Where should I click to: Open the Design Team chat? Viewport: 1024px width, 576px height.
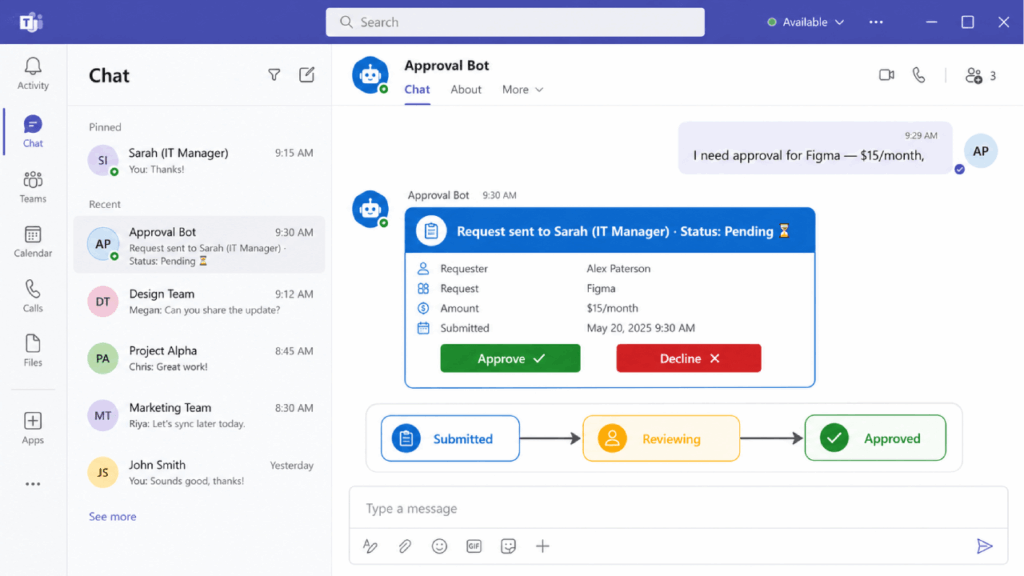199,302
